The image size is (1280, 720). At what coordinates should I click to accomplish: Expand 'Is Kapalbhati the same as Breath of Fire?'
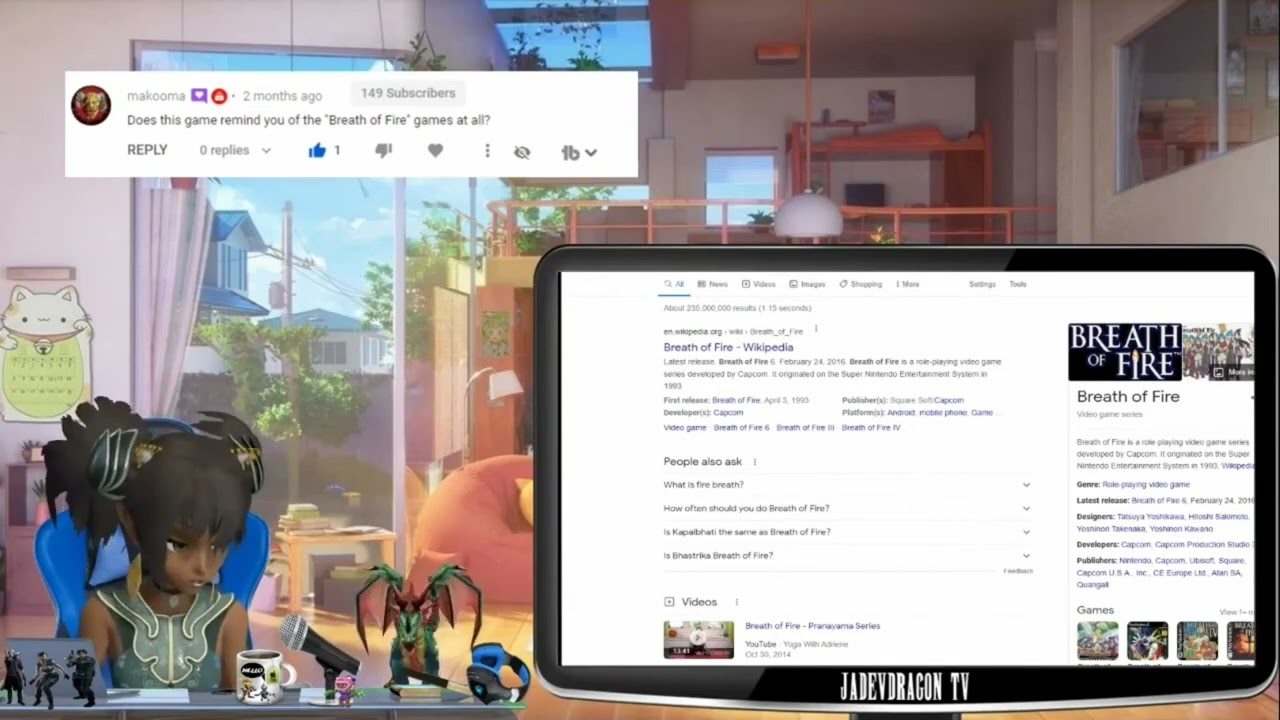pos(847,532)
